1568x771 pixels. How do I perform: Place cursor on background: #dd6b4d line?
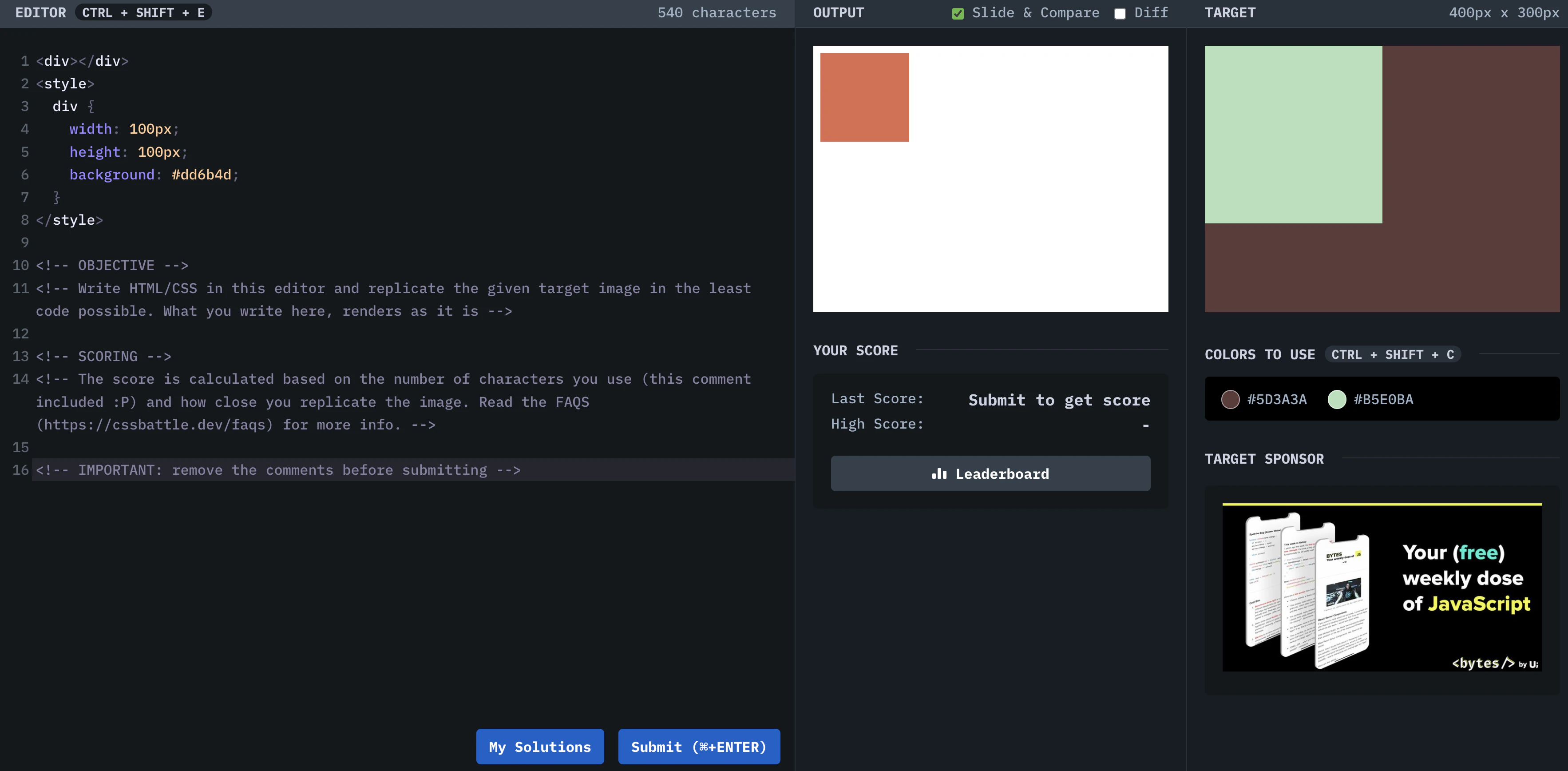[154, 175]
